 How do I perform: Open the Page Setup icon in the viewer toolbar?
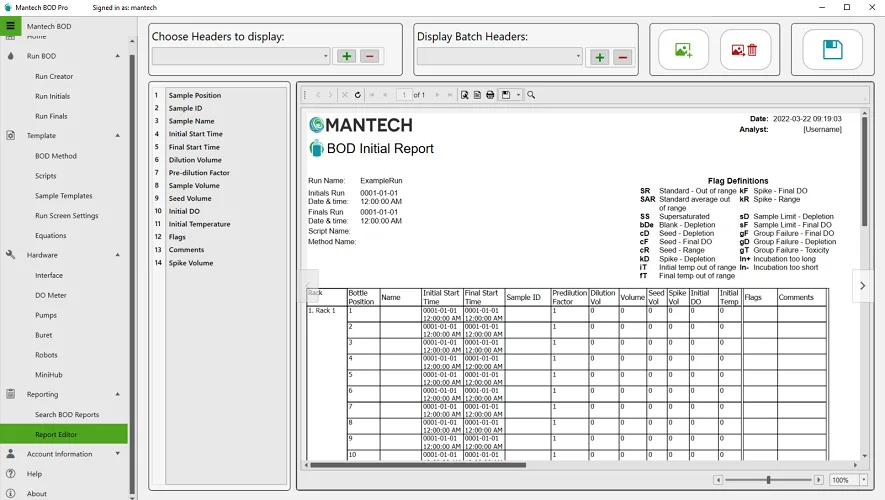click(x=477, y=95)
